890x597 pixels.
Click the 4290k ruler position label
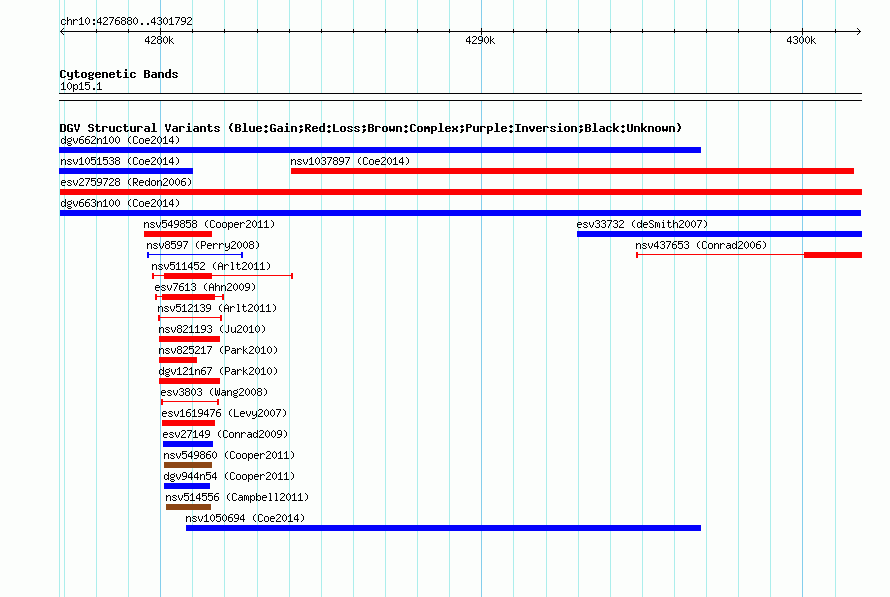point(480,40)
